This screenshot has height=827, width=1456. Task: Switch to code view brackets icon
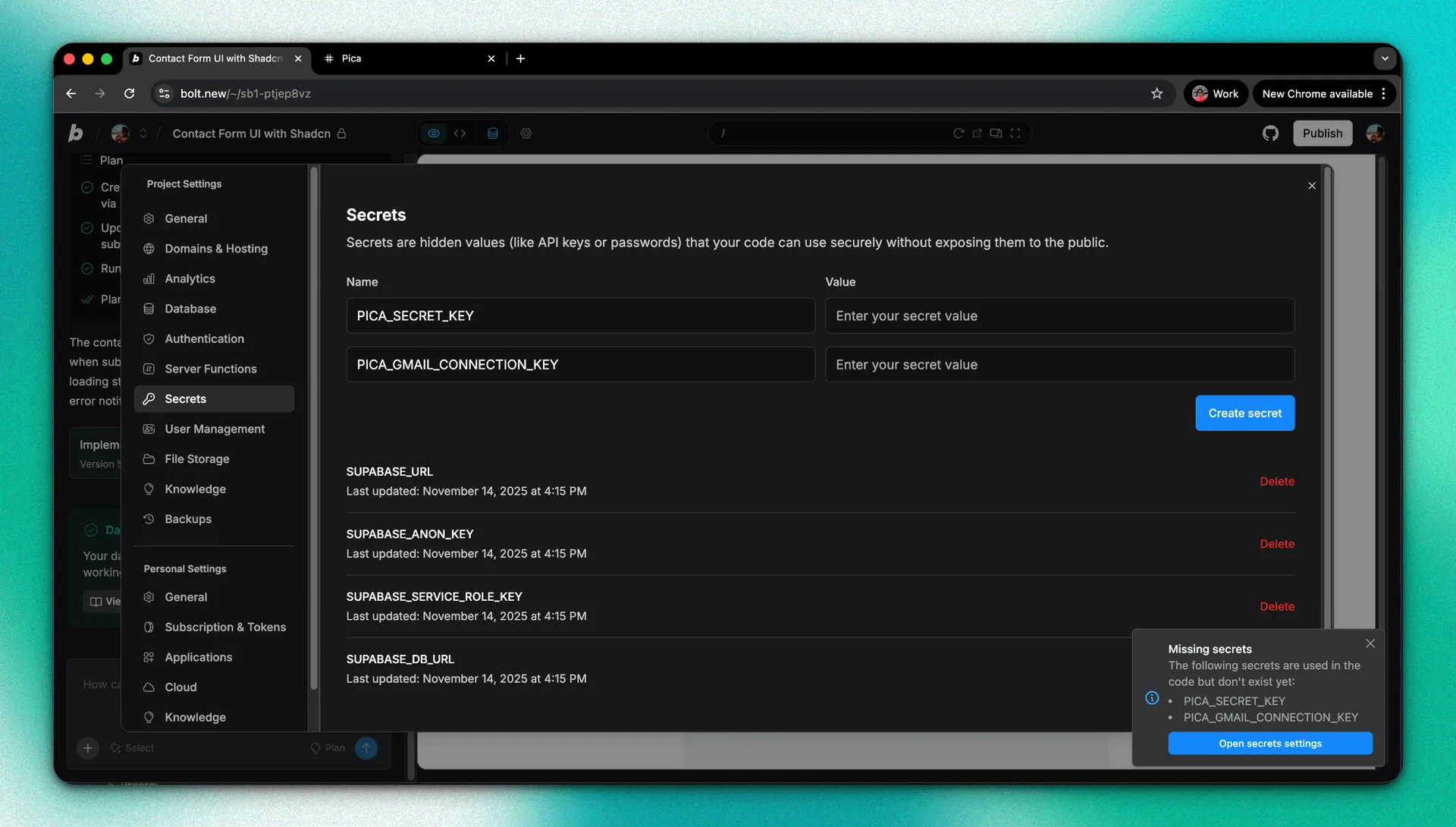pos(460,134)
